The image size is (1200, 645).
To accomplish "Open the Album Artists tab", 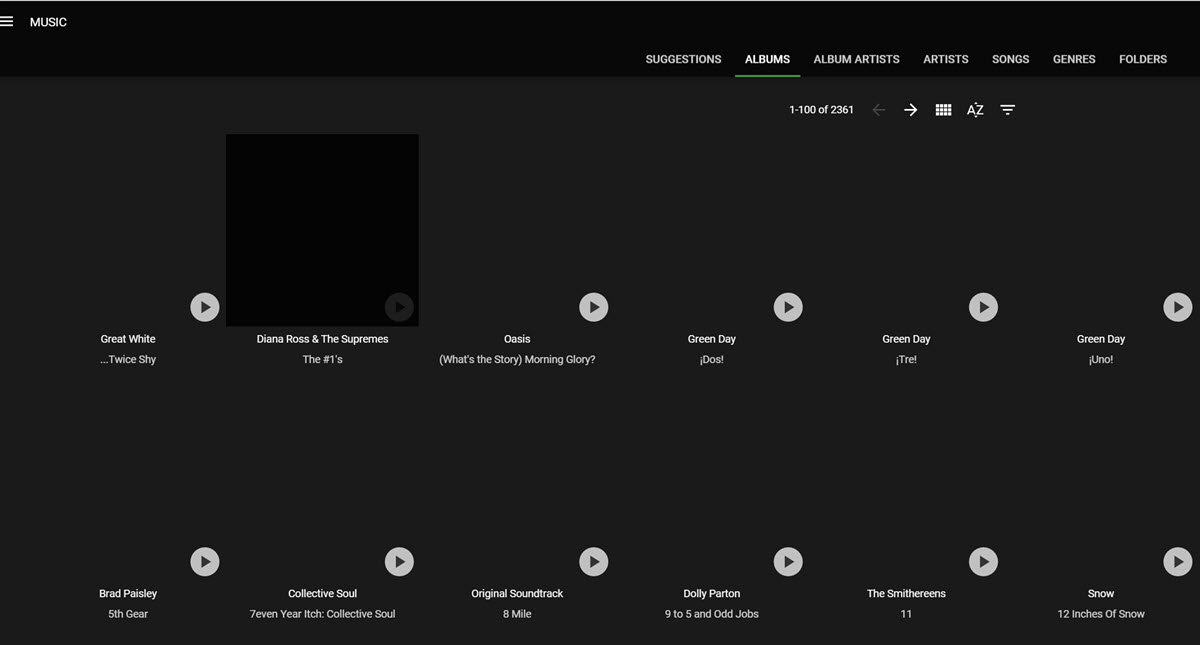I will coord(856,59).
